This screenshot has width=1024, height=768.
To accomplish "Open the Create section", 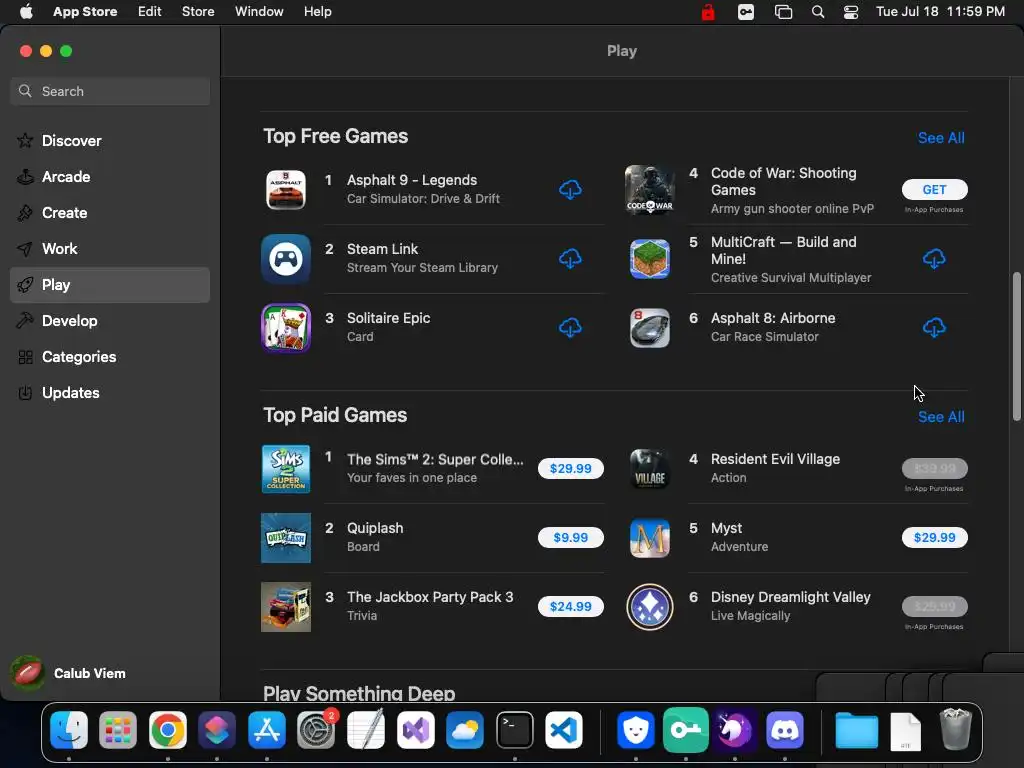I will pos(110,212).
